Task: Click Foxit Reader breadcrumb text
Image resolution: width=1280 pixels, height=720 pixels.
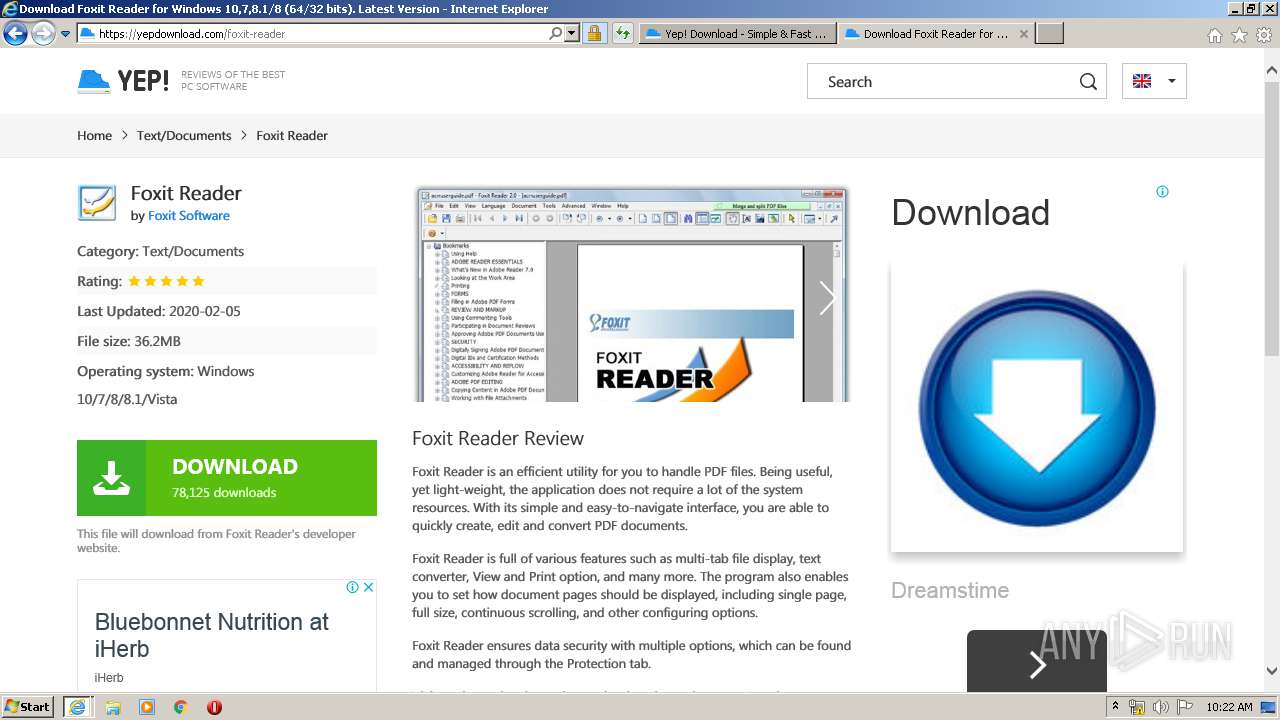Action: click(x=292, y=136)
